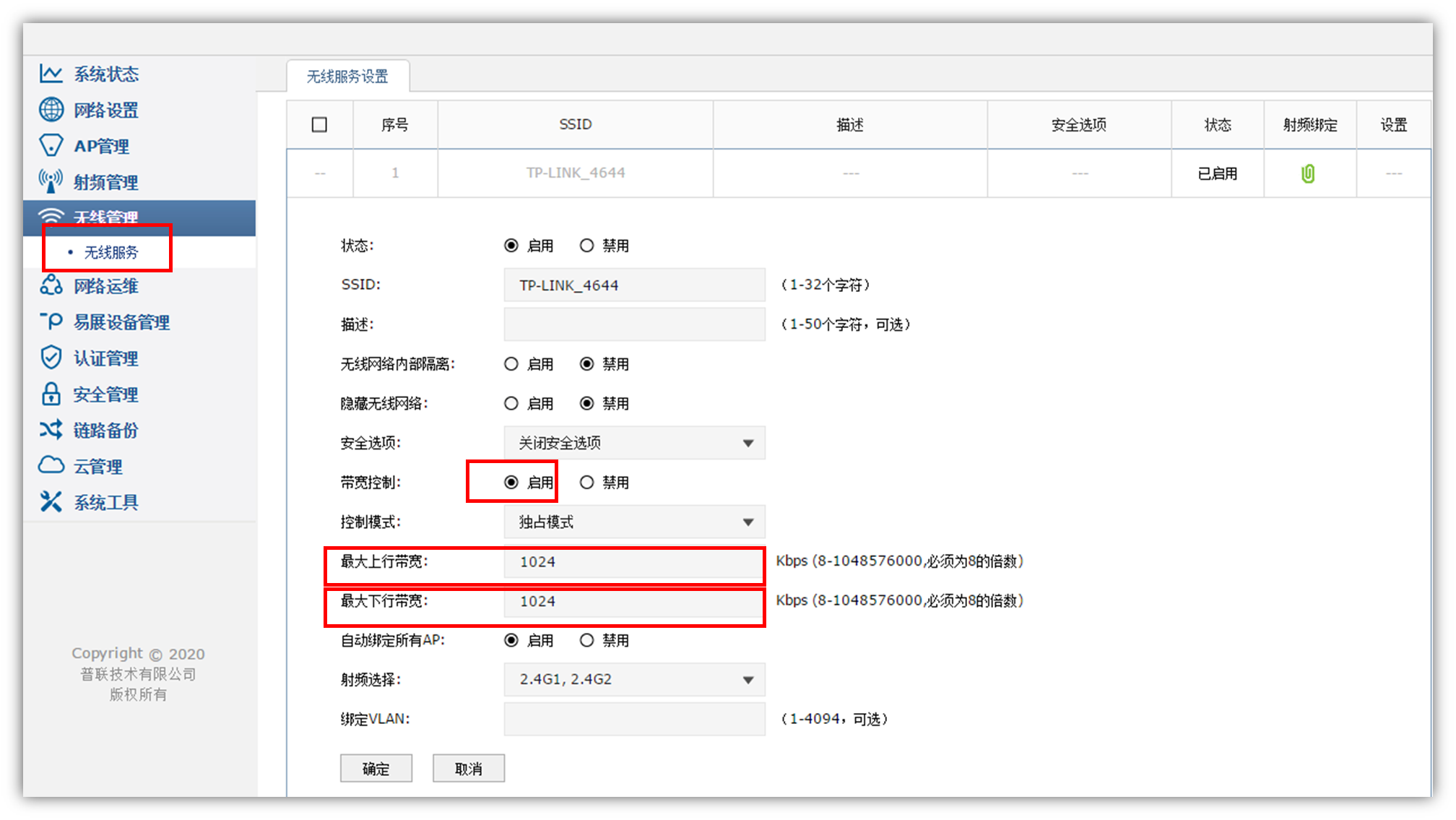1456x820 pixels.
Task: Enable 自动绑定所有AP
Action: pyautogui.click(x=511, y=640)
